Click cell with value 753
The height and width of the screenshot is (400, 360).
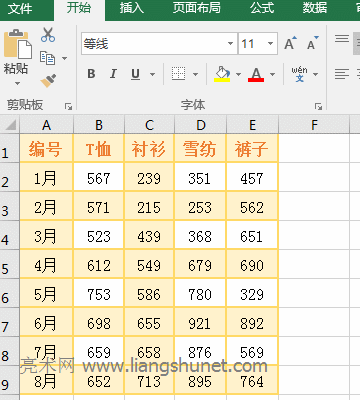[x=99, y=293]
